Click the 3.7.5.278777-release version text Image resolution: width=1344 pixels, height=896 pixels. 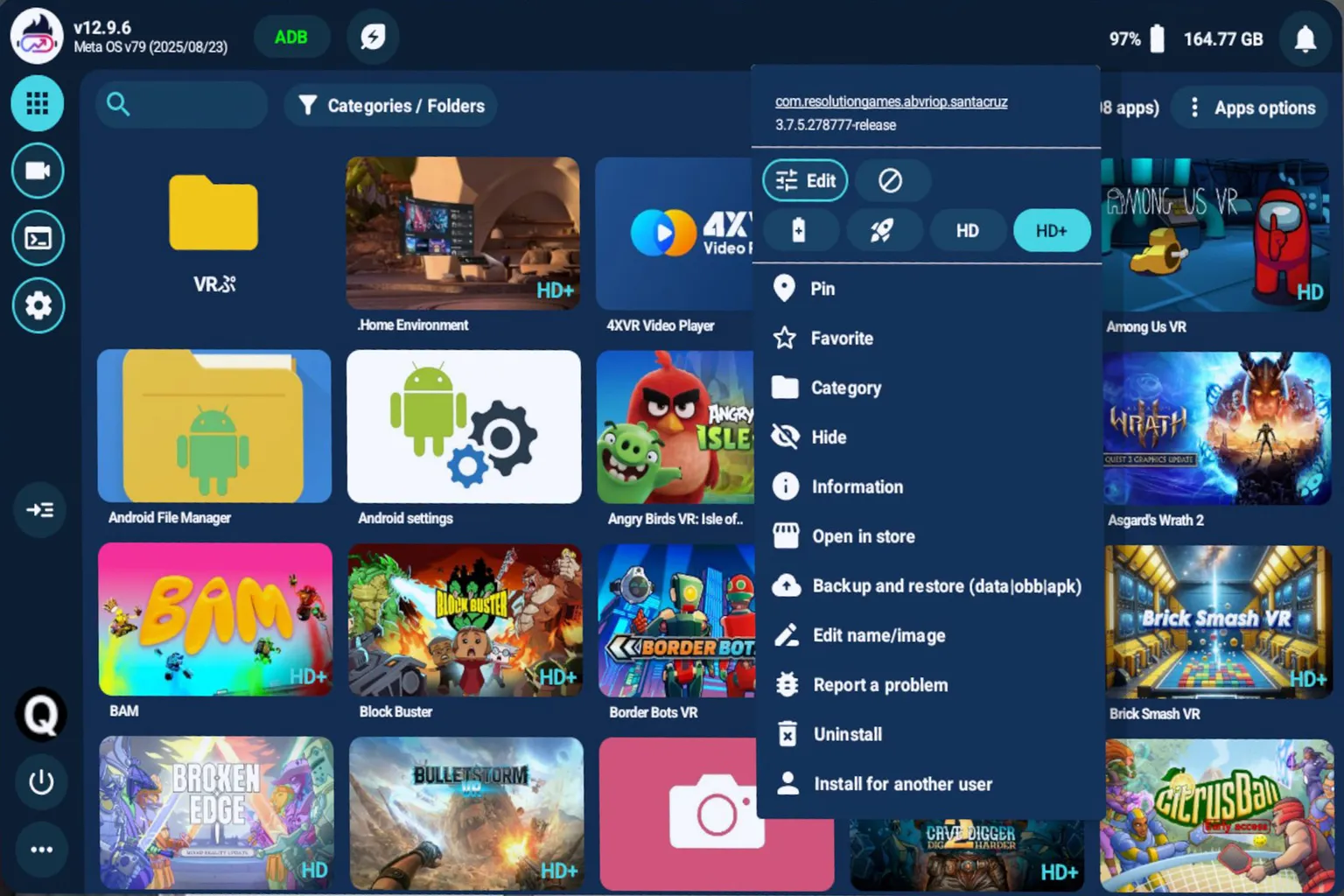tap(836, 125)
